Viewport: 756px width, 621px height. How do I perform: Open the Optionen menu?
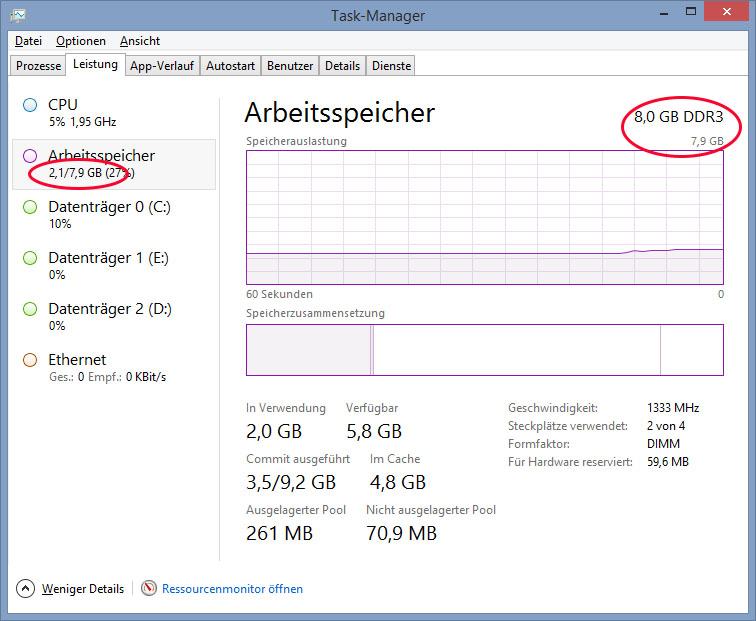81,41
